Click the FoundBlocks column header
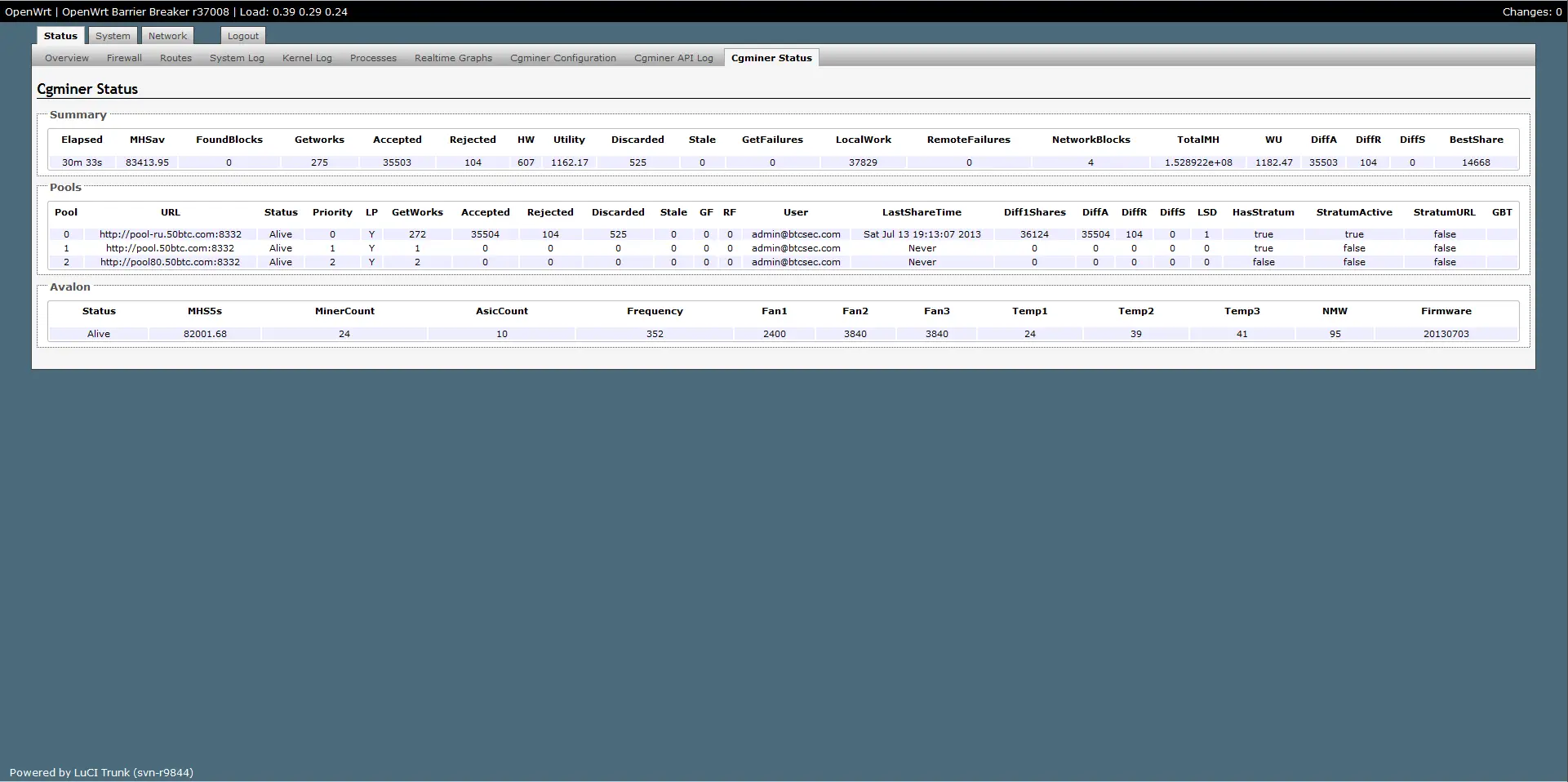 point(229,140)
